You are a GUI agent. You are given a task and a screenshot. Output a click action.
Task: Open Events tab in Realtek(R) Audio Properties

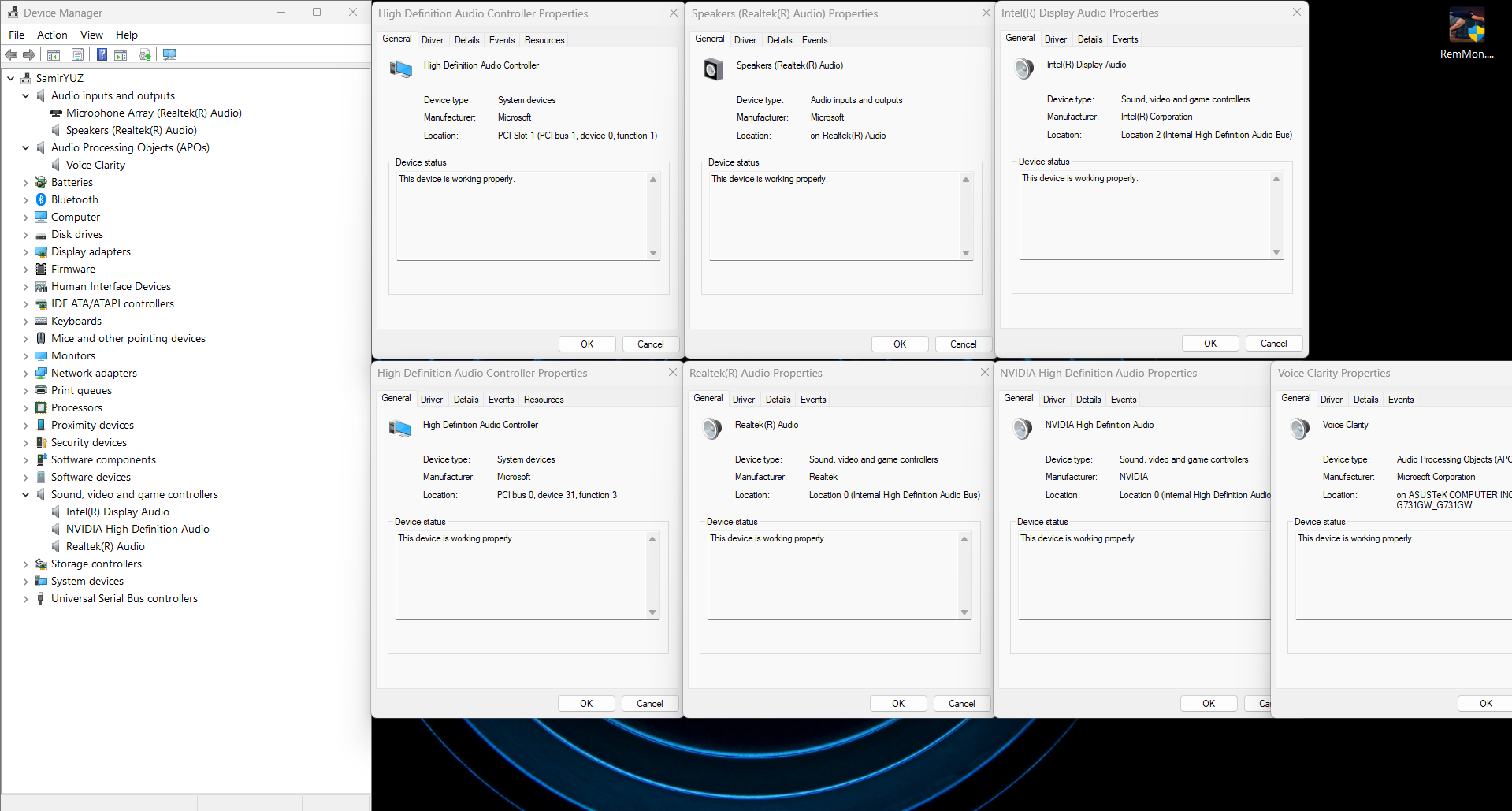[813, 400]
